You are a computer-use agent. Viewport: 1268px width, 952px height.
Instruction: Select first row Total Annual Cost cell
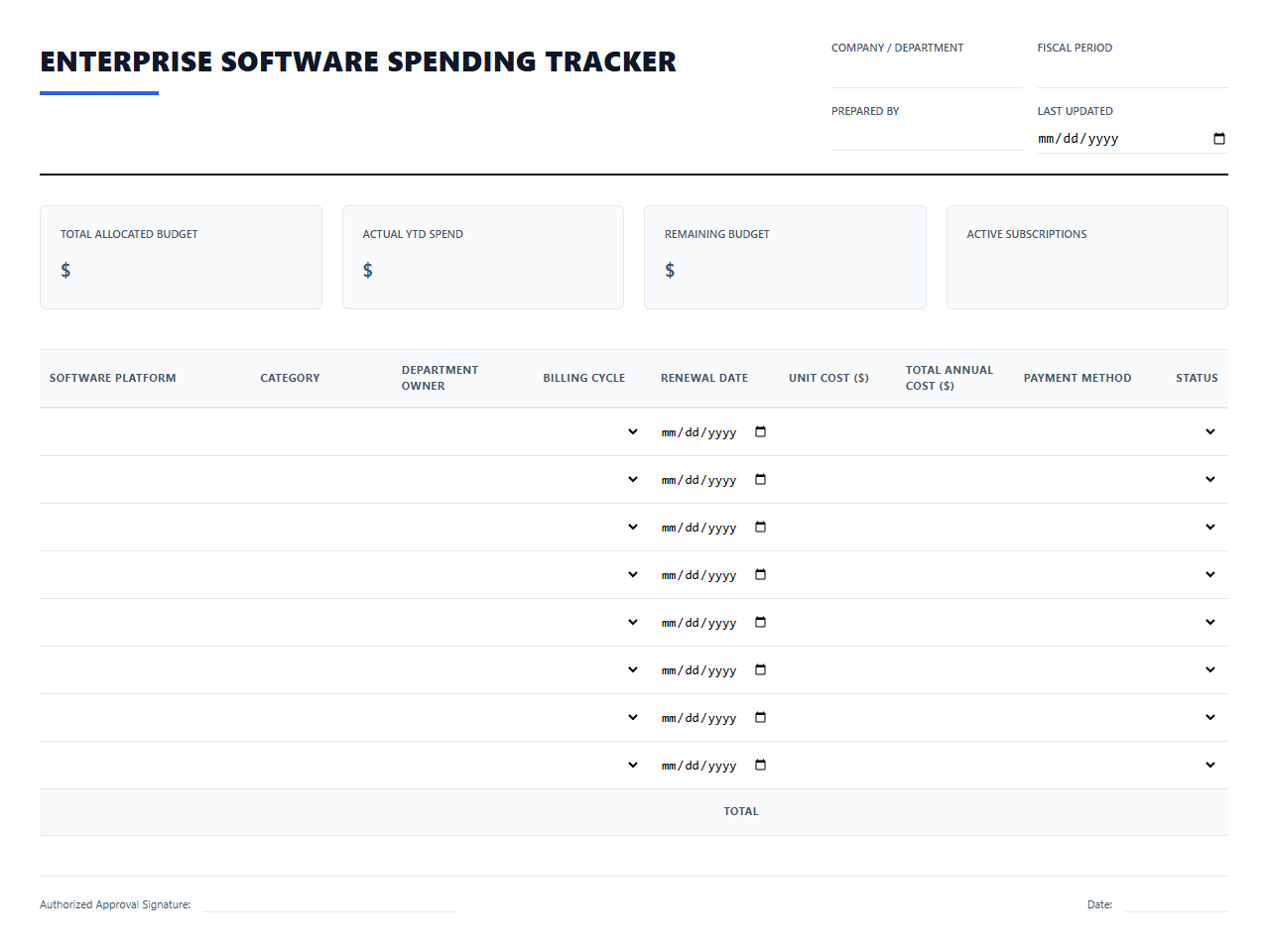pyautogui.click(x=954, y=432)
